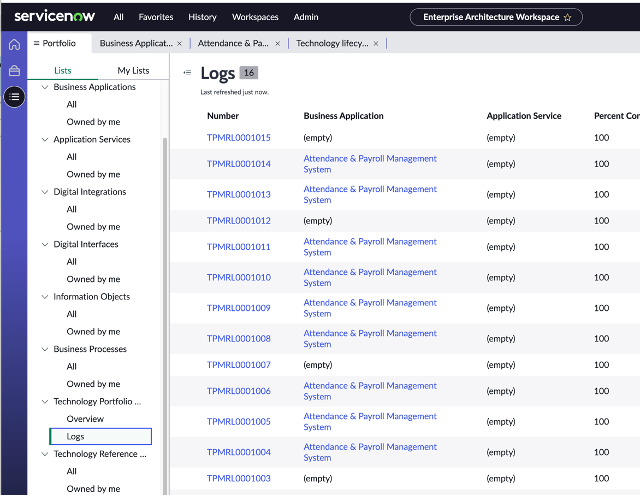Click the ServiceNow logo
Screen dimensions: 640x496
point(55,16)
